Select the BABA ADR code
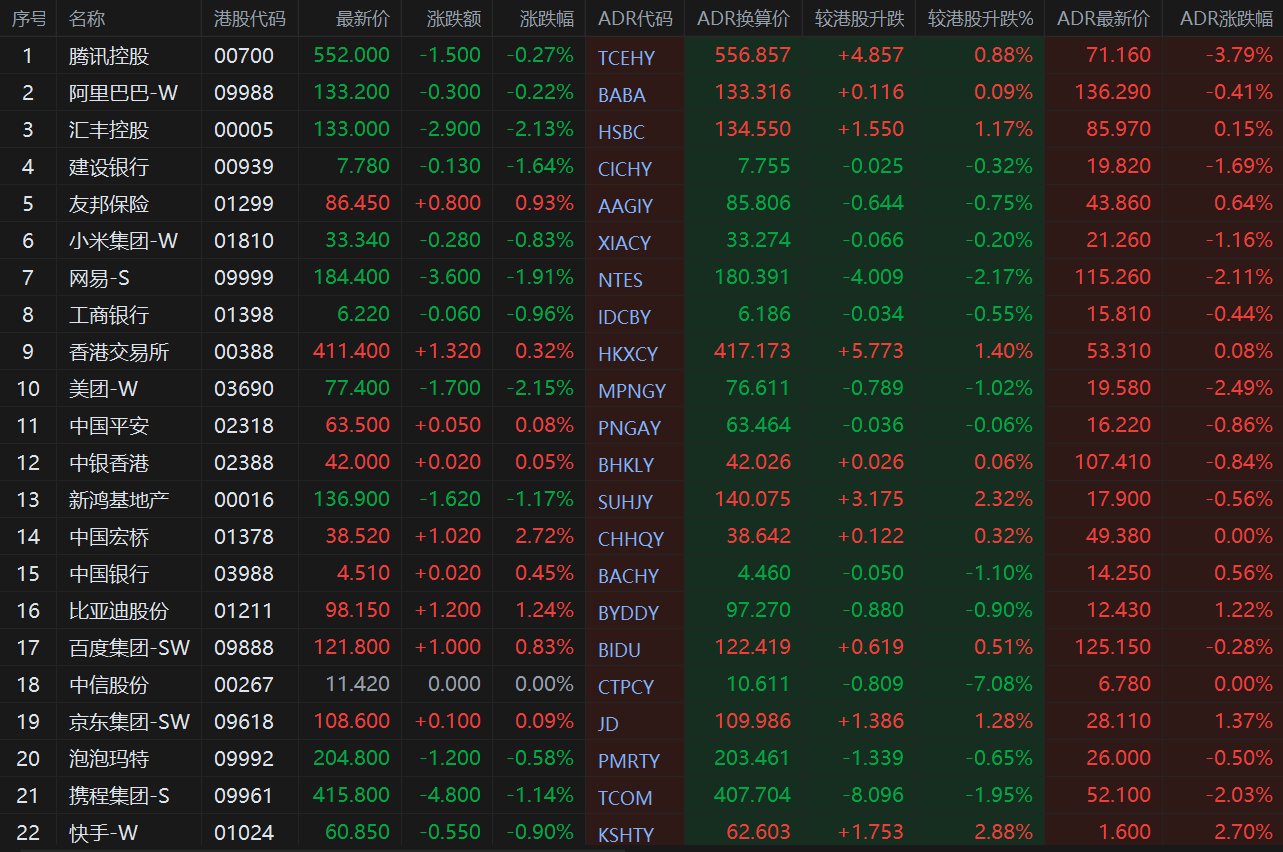Screen dimensions: 1283x852 [622, 95]
